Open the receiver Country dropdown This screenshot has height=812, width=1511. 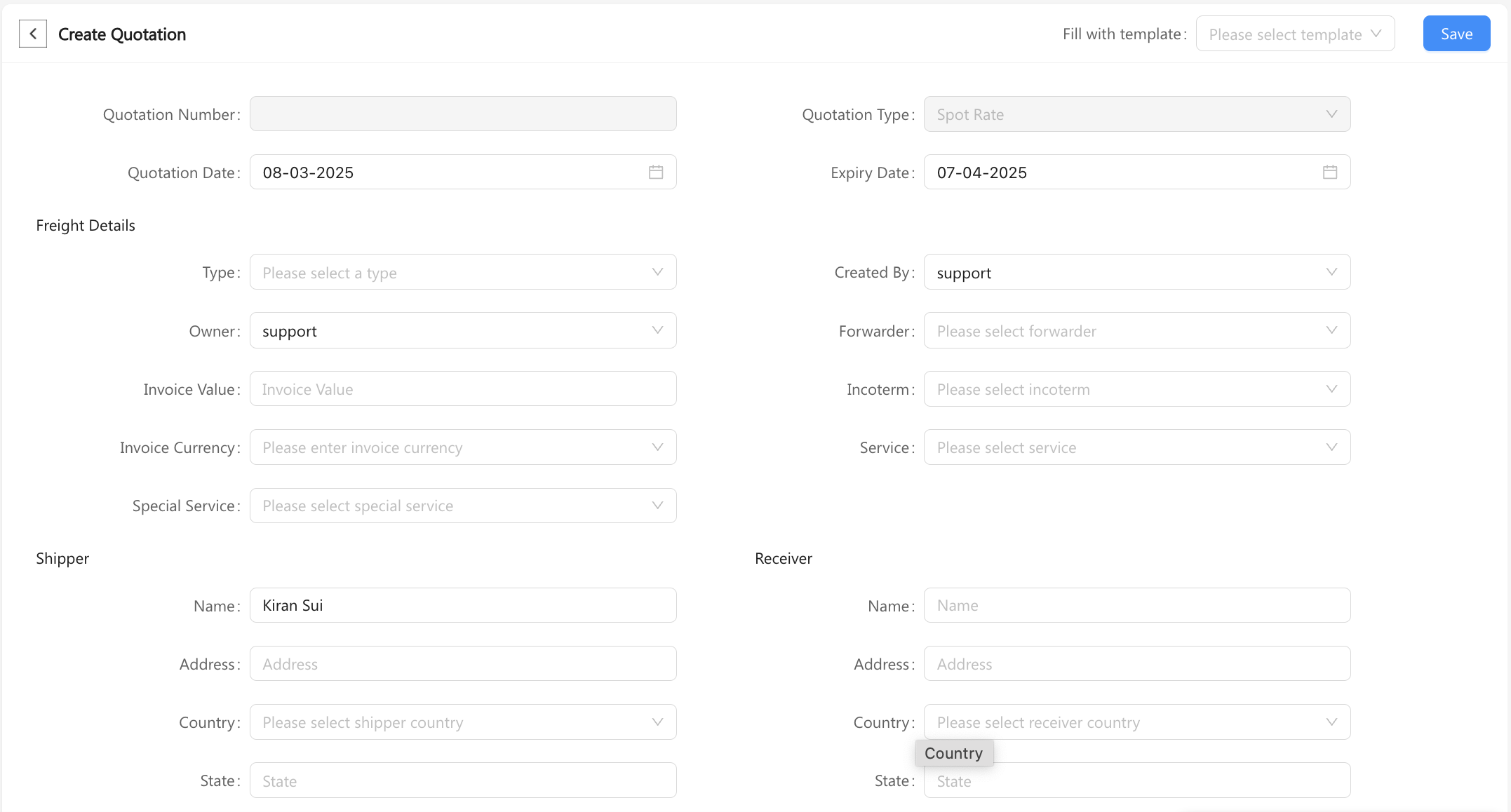coord(1137,722)
